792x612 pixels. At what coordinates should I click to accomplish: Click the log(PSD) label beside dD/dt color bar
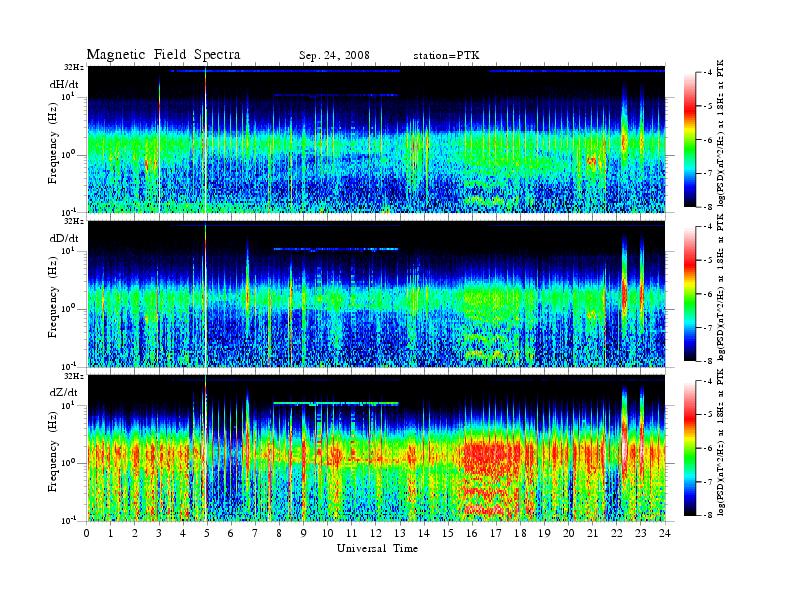tap(721, 287)
